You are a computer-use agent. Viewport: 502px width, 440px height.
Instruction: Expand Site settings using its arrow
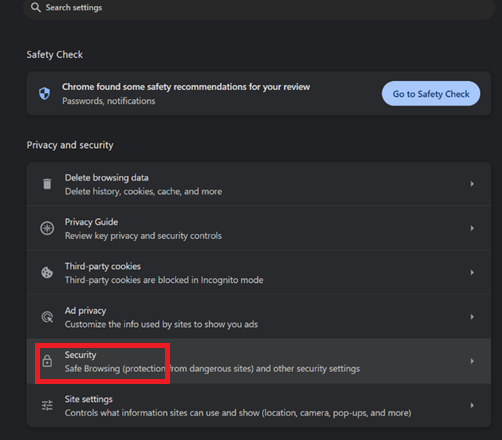pyautogui.click(x=472, y=405)
